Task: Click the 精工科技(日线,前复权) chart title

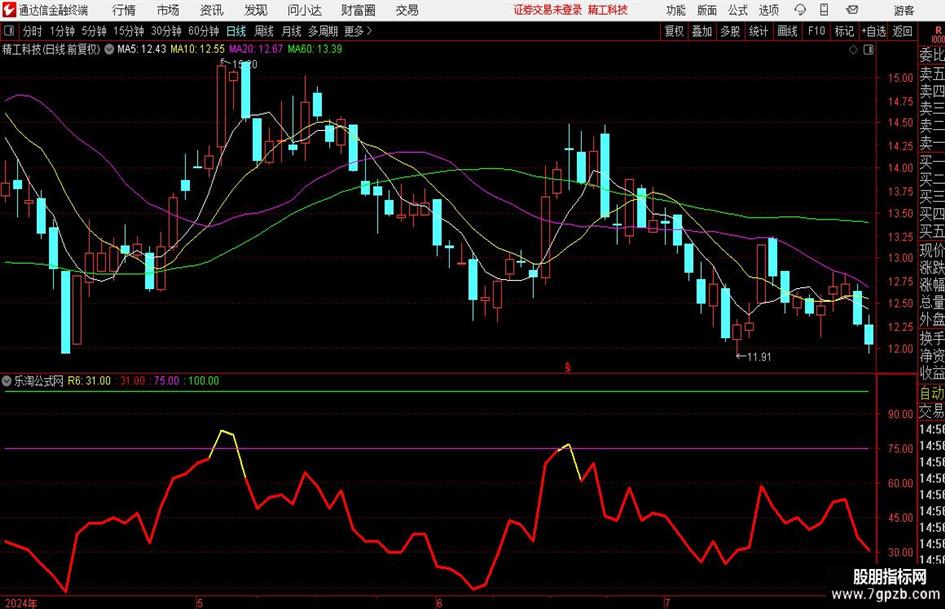Action: click(x=51, y=49)
